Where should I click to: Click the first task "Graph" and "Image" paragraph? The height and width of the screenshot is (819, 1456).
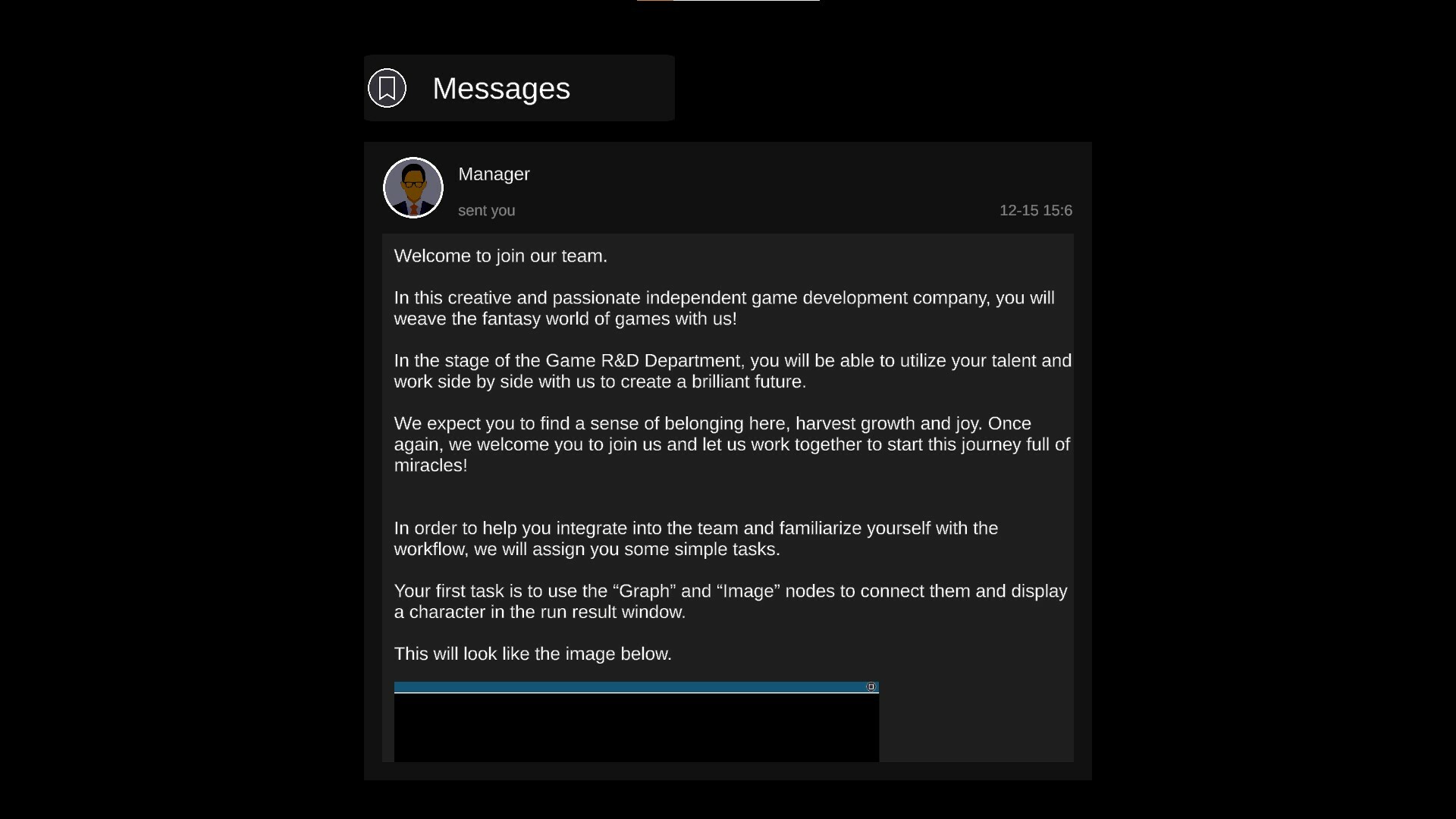point(731,602)
